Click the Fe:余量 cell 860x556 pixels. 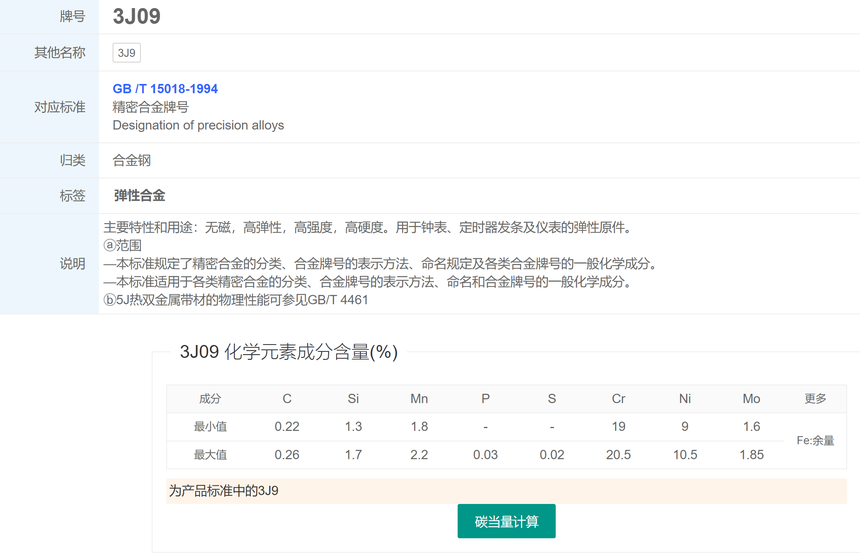pyautogui.click(x=815, y=440)
